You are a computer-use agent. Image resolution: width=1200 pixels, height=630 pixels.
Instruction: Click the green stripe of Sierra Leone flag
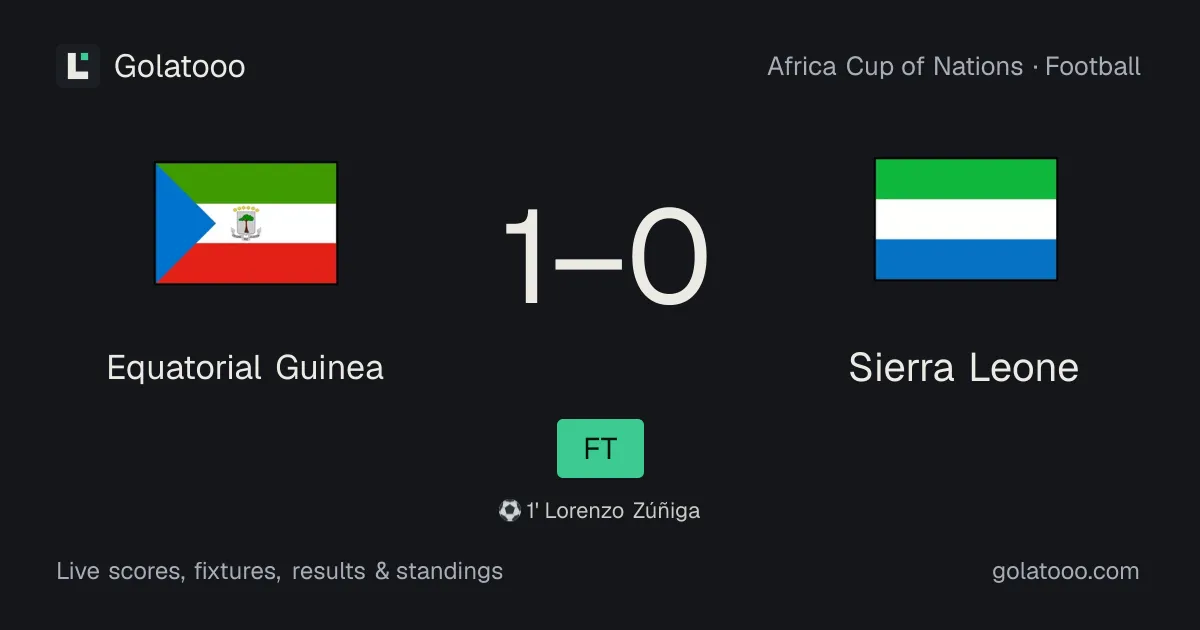[966, 179]
